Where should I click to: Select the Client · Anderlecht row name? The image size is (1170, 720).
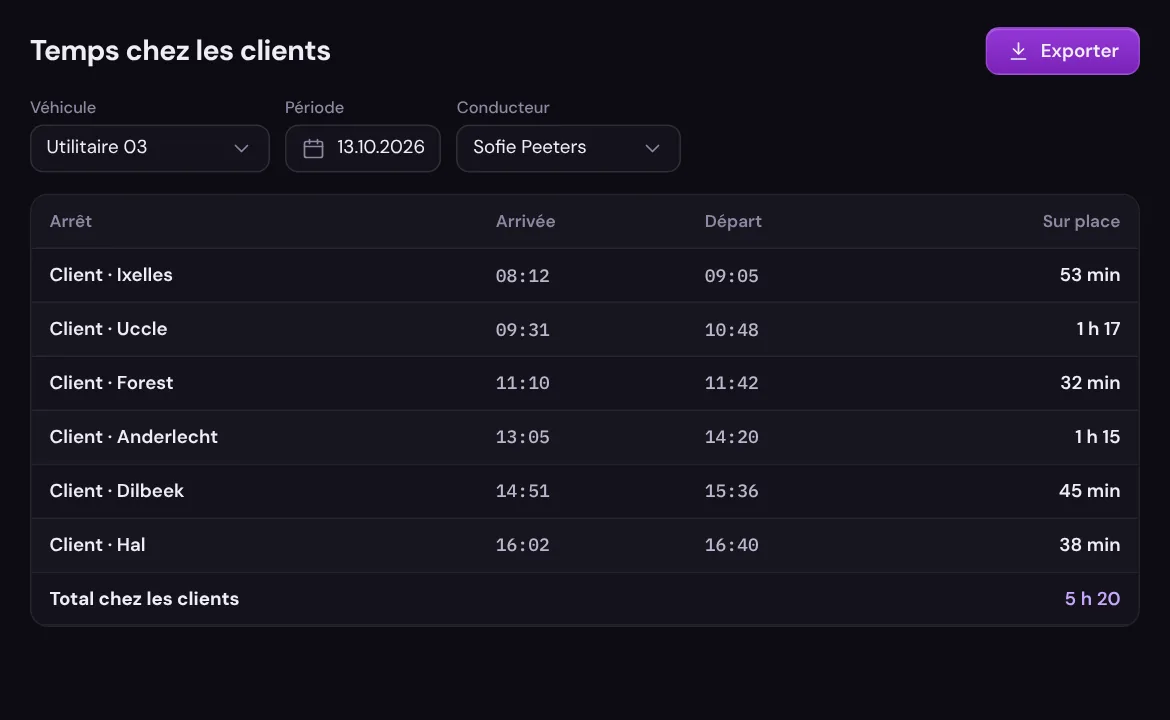tap(134, 436)
